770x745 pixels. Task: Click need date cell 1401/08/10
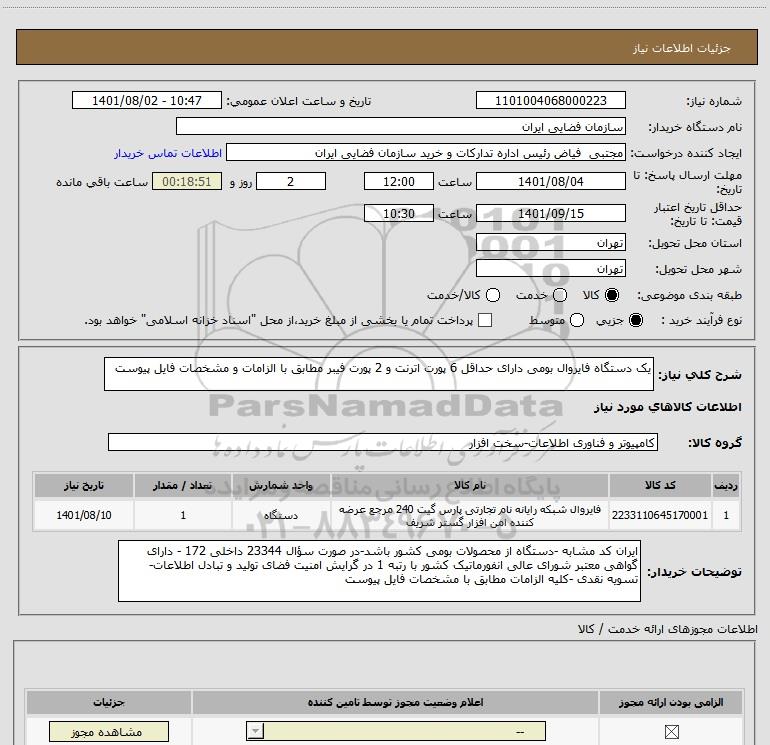click(83, 515)
